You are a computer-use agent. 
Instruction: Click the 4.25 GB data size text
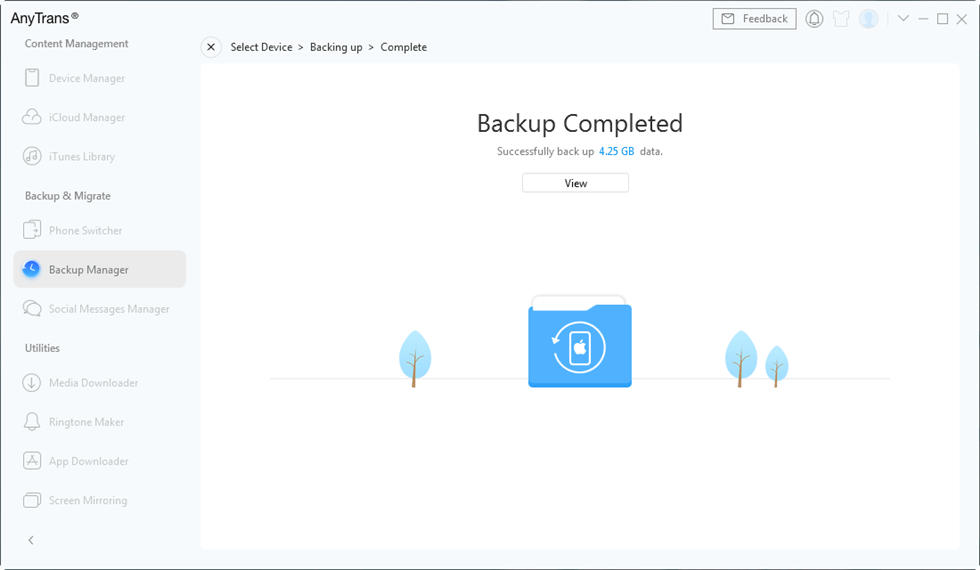(x=617, y=151)
